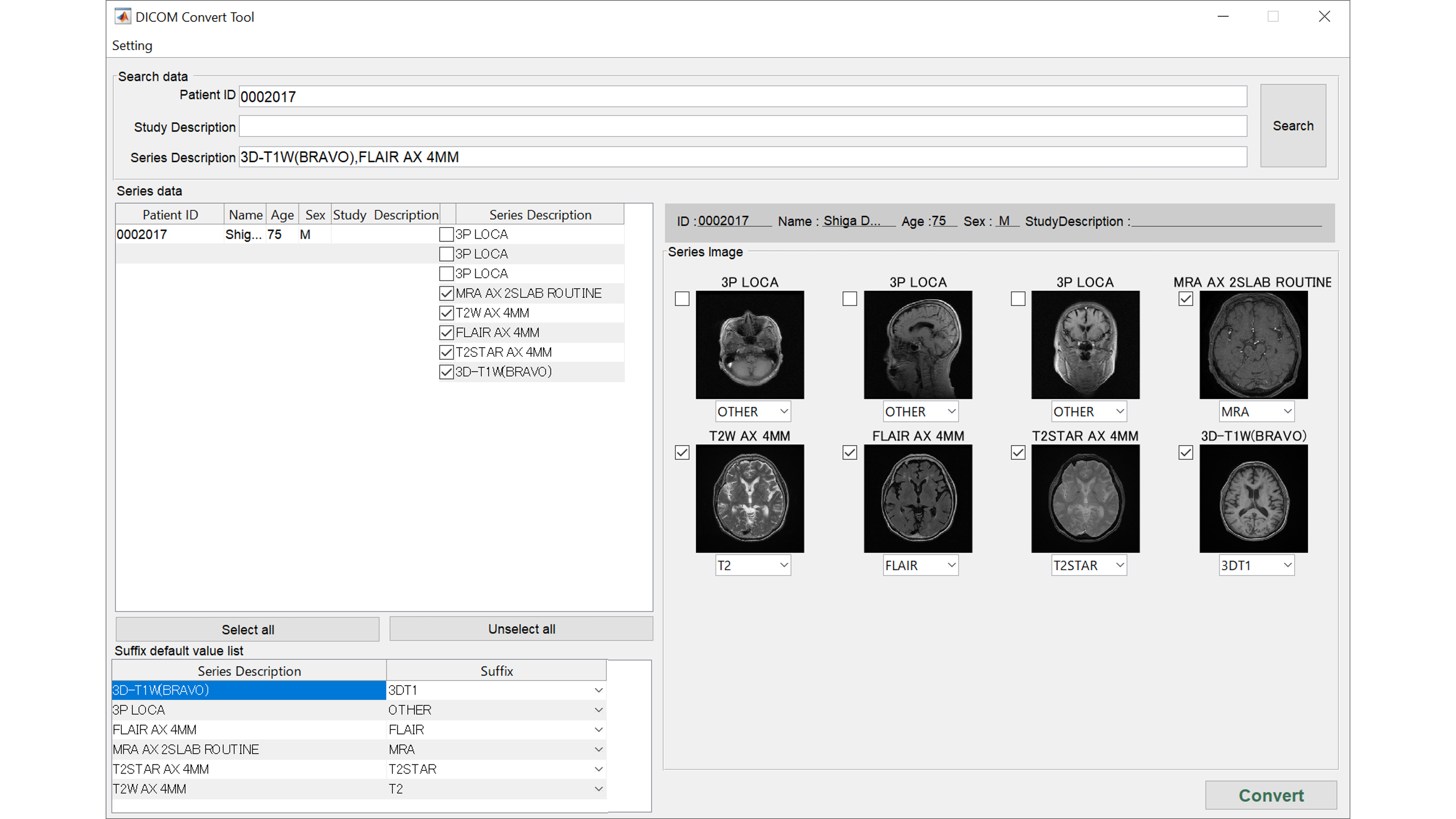This screenshot has height=819, width=1456.
Task: Open suffix dropdown for MRA AX 2SLAB ROUTINE row
Action: click(x=598, y=749)
